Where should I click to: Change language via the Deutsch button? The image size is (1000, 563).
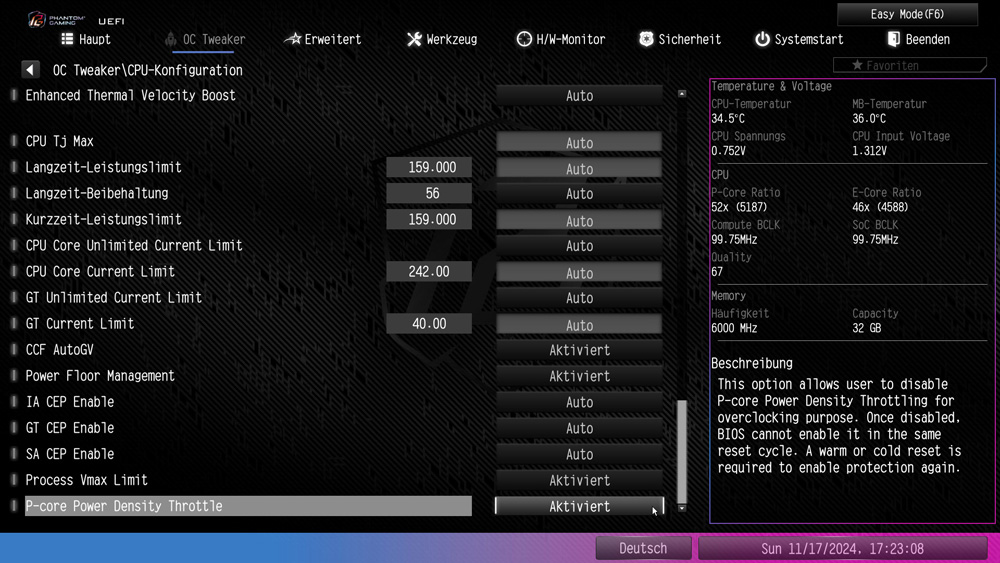[643, 548]
